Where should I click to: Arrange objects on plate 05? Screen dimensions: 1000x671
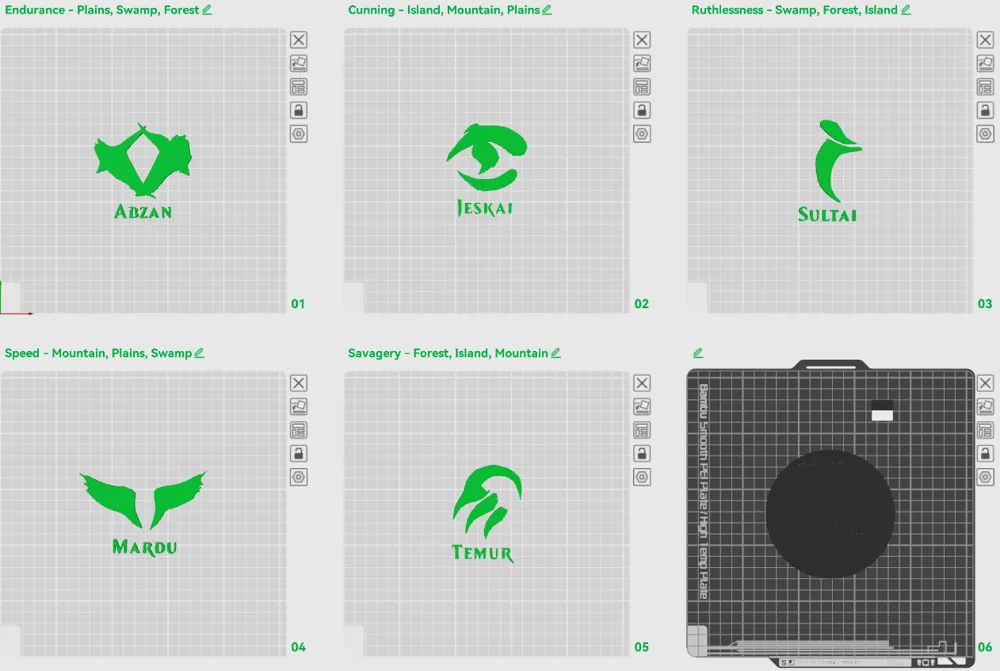point(642,430)
